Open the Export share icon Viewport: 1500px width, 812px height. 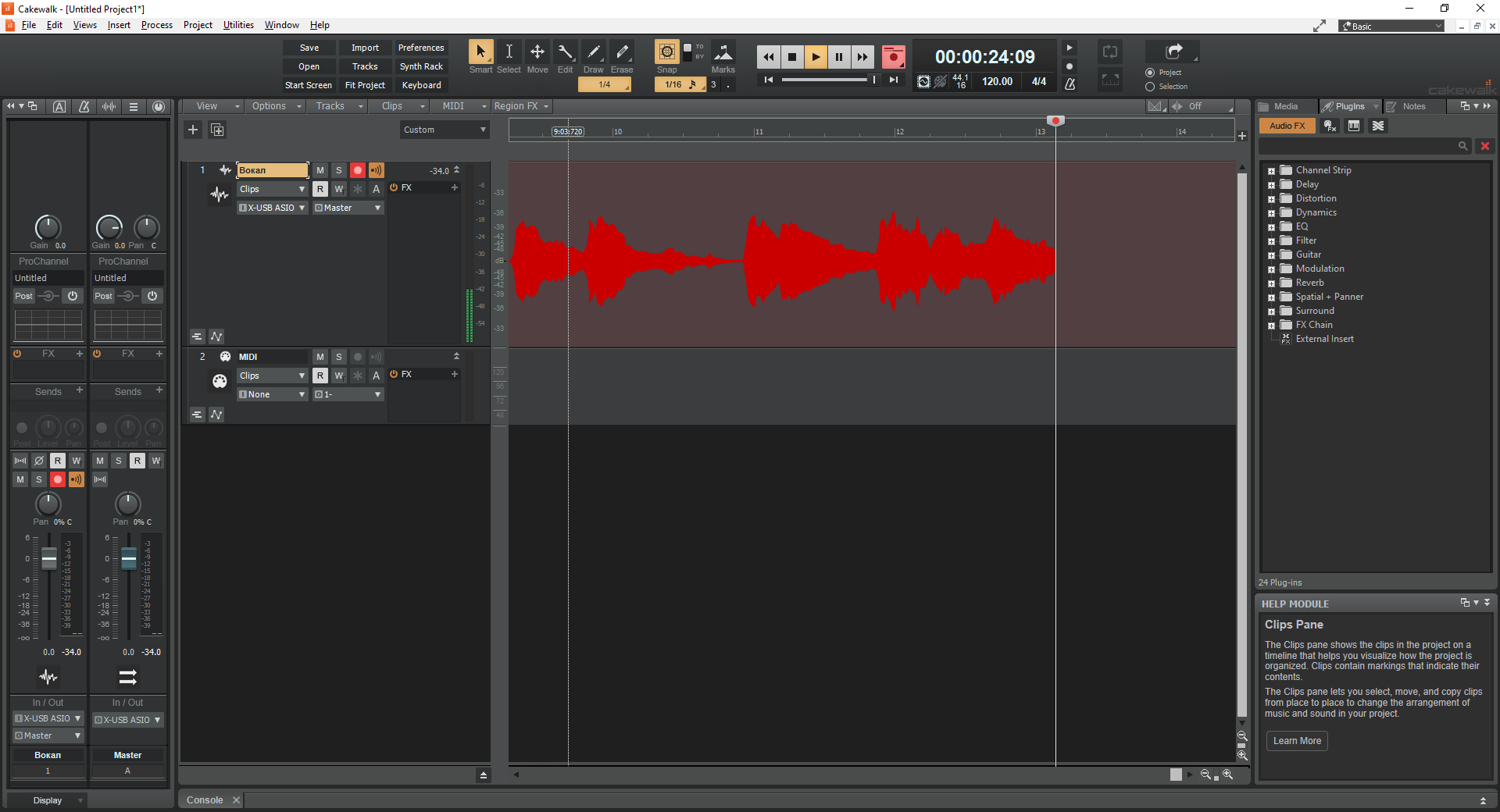tap(1173, 52)
